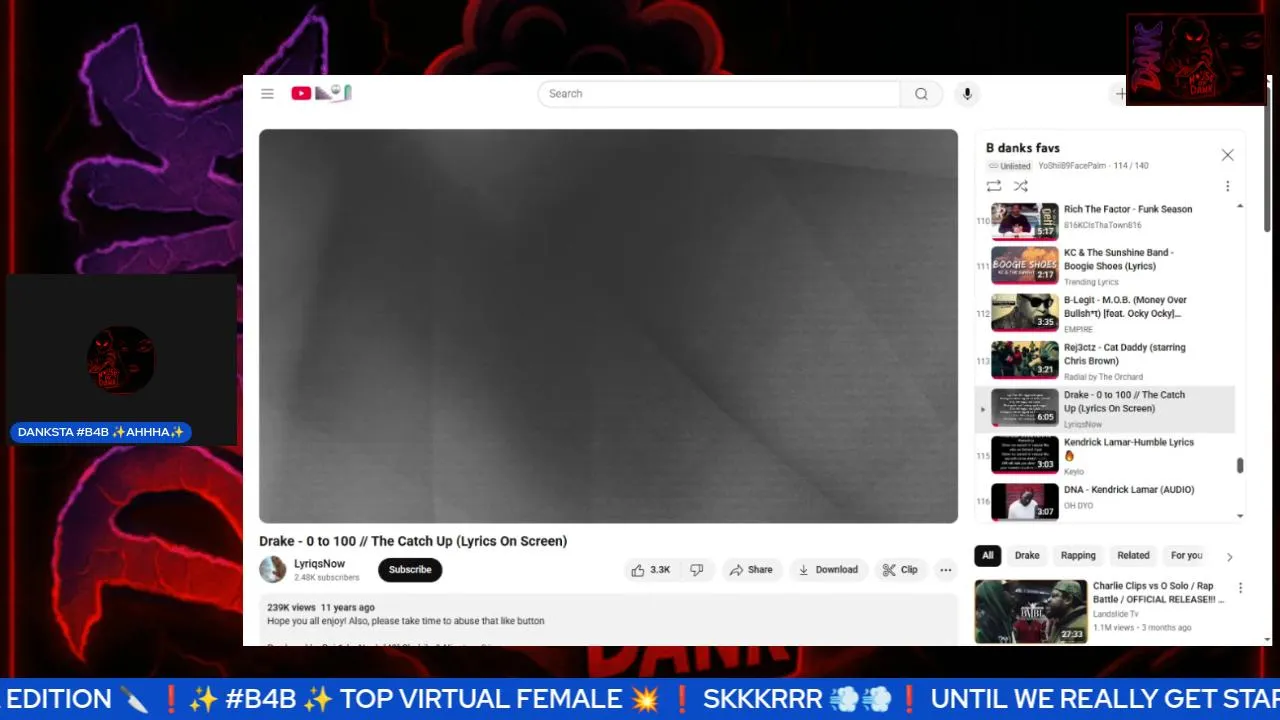Show more filter chips with arrow
1280x720 pixels.
pos(1229,557)
